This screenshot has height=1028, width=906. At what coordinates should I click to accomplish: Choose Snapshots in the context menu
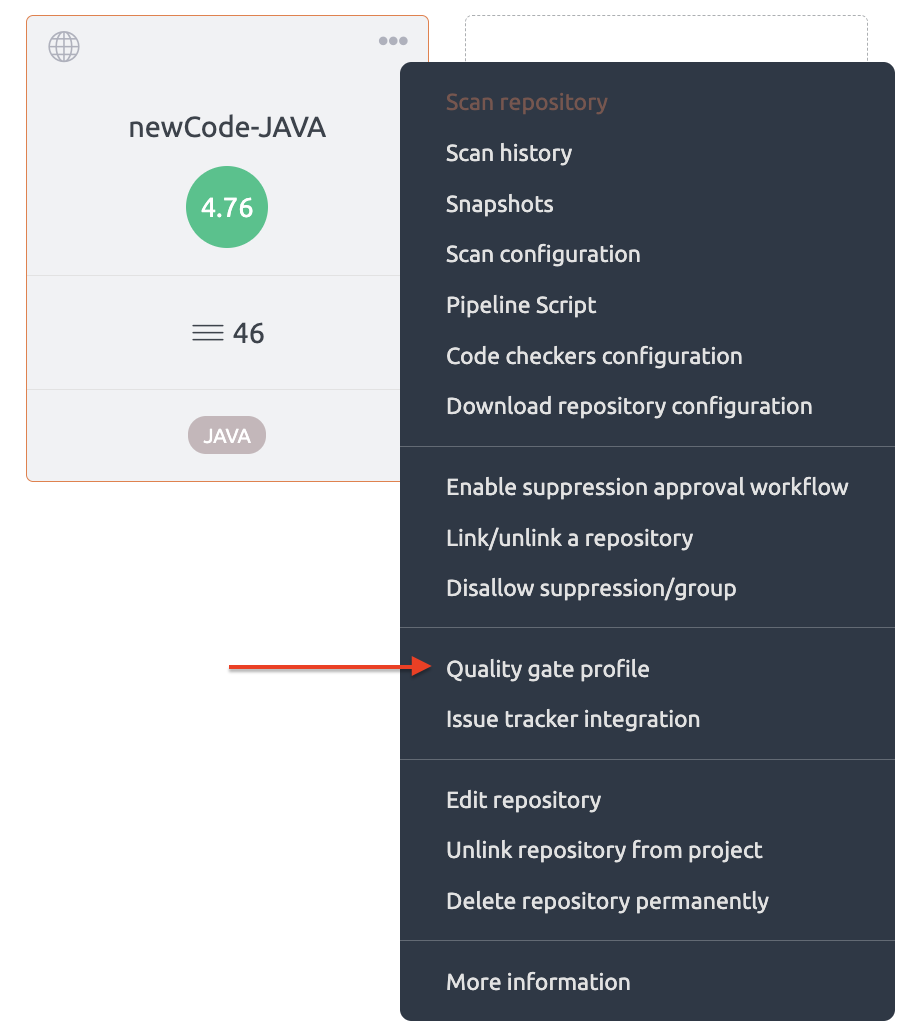(x=499, y=204)
